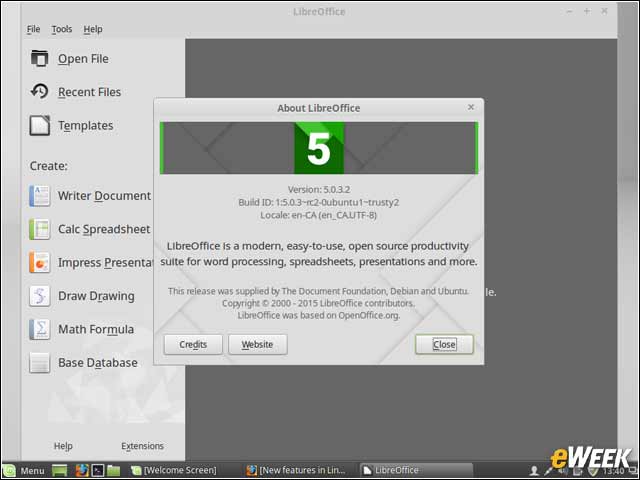Viewport: 640px width, 480px height.
Task: Click the 'Version: 5.0.3.2' text
Action: 319,190
